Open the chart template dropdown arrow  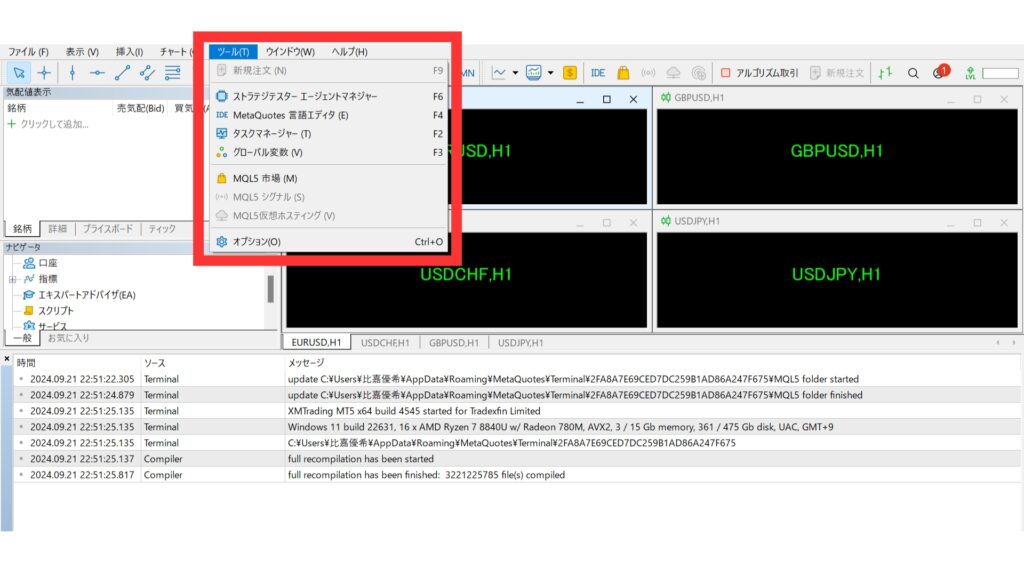550,72
